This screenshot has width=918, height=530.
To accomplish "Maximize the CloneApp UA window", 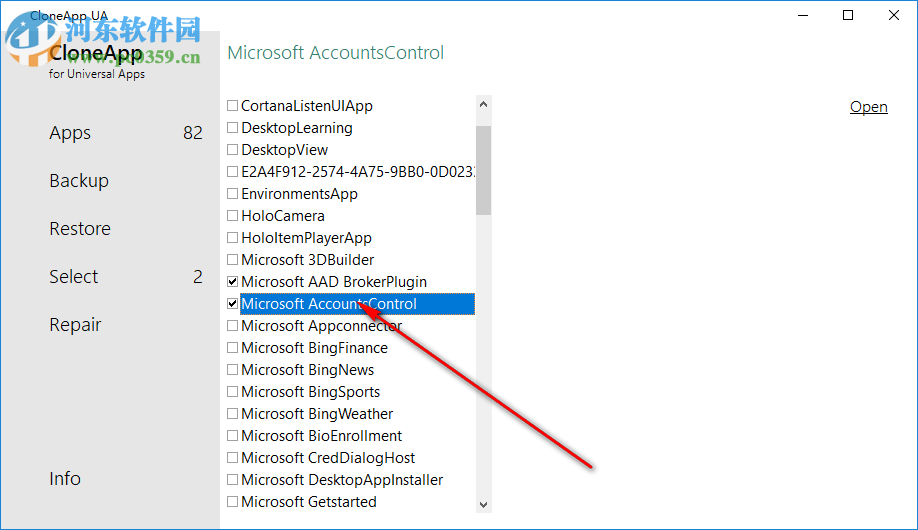I will (x=848, y=15).
